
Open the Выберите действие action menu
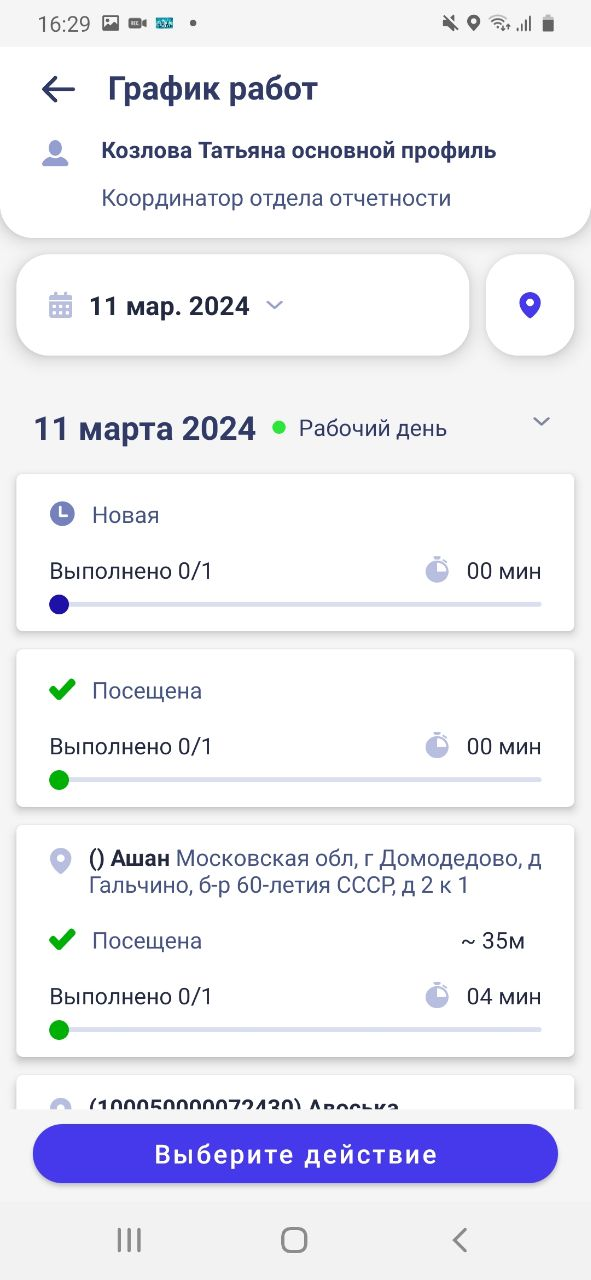tap(295, 1155)
